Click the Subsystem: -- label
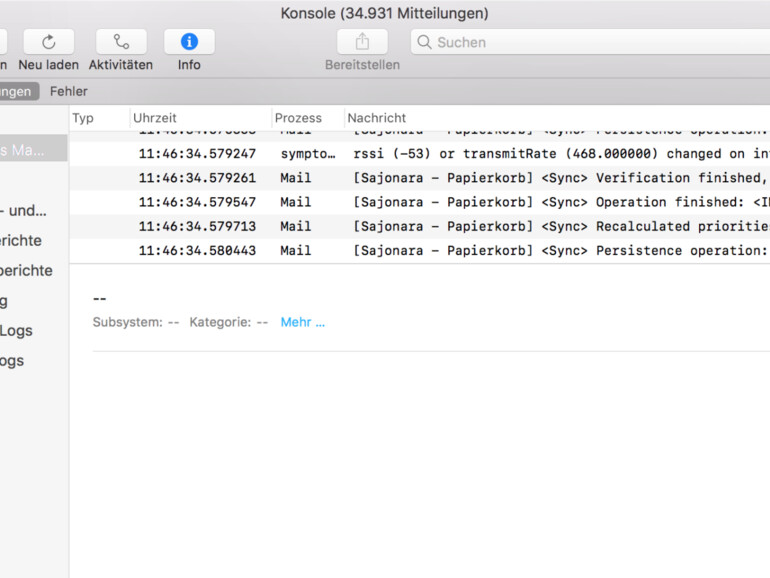 [x=136, y=322]
